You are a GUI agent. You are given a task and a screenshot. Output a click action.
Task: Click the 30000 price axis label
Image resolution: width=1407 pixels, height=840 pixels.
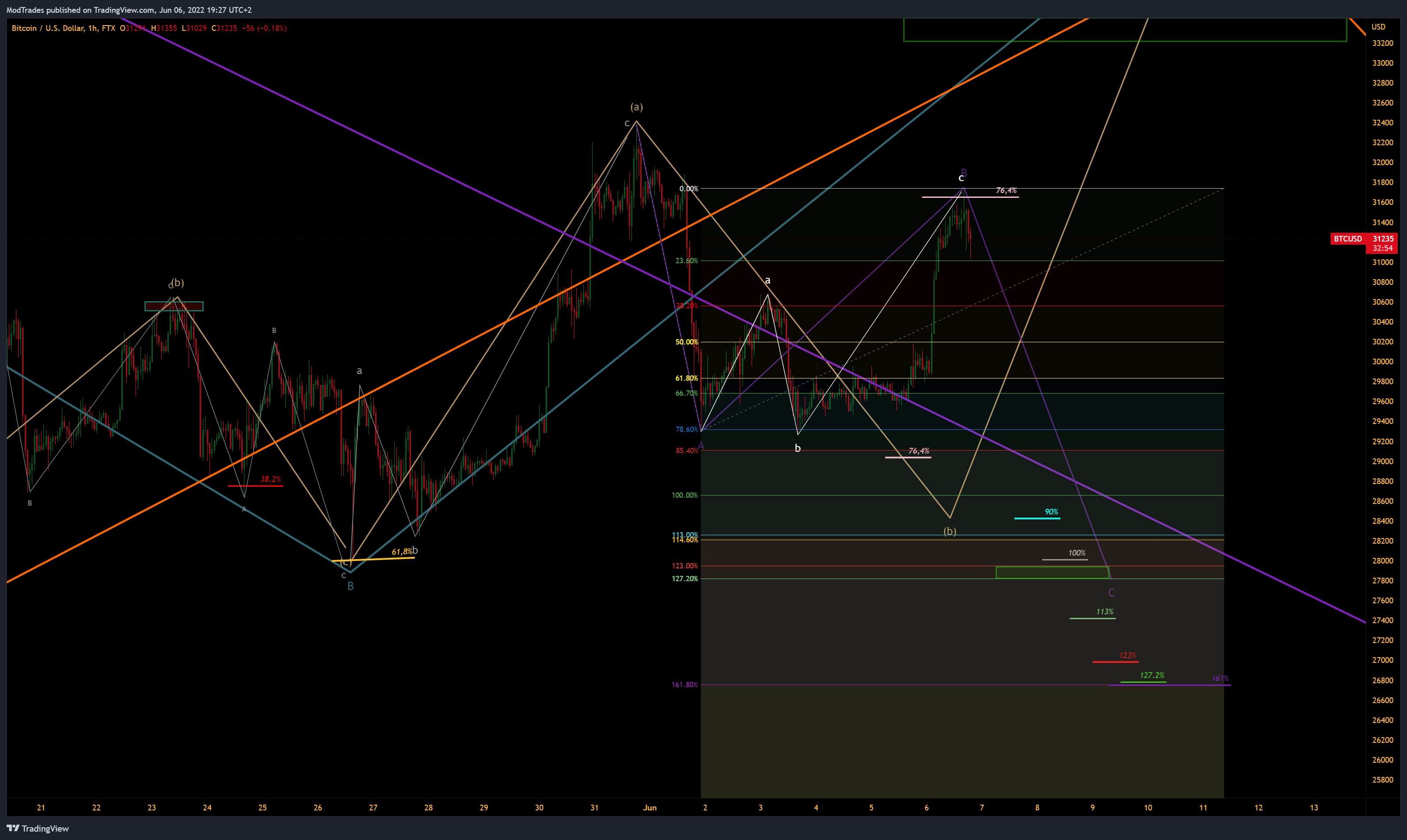pos(1383,362)
